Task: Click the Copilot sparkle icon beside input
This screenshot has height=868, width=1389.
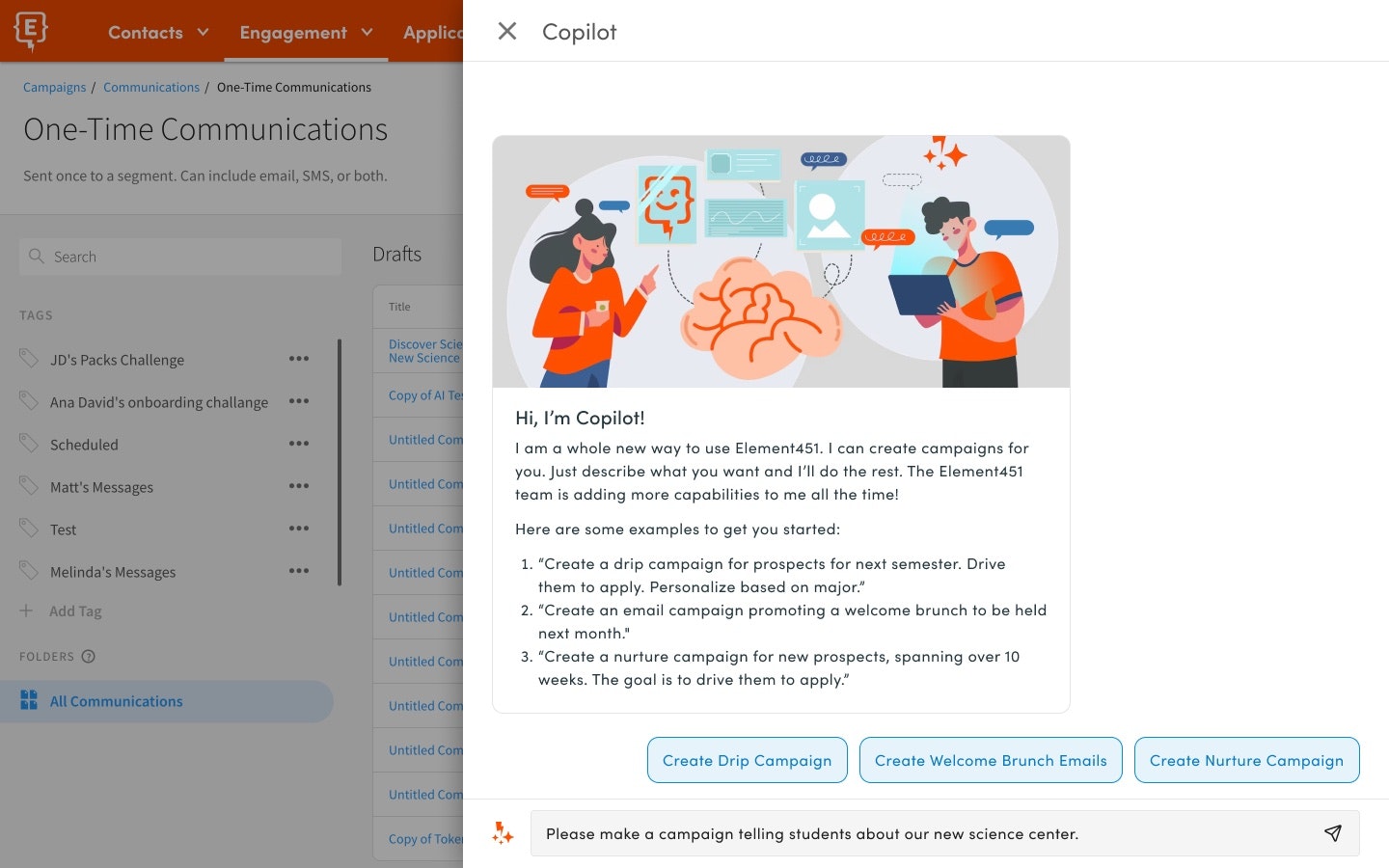Action: coord(503,833)
